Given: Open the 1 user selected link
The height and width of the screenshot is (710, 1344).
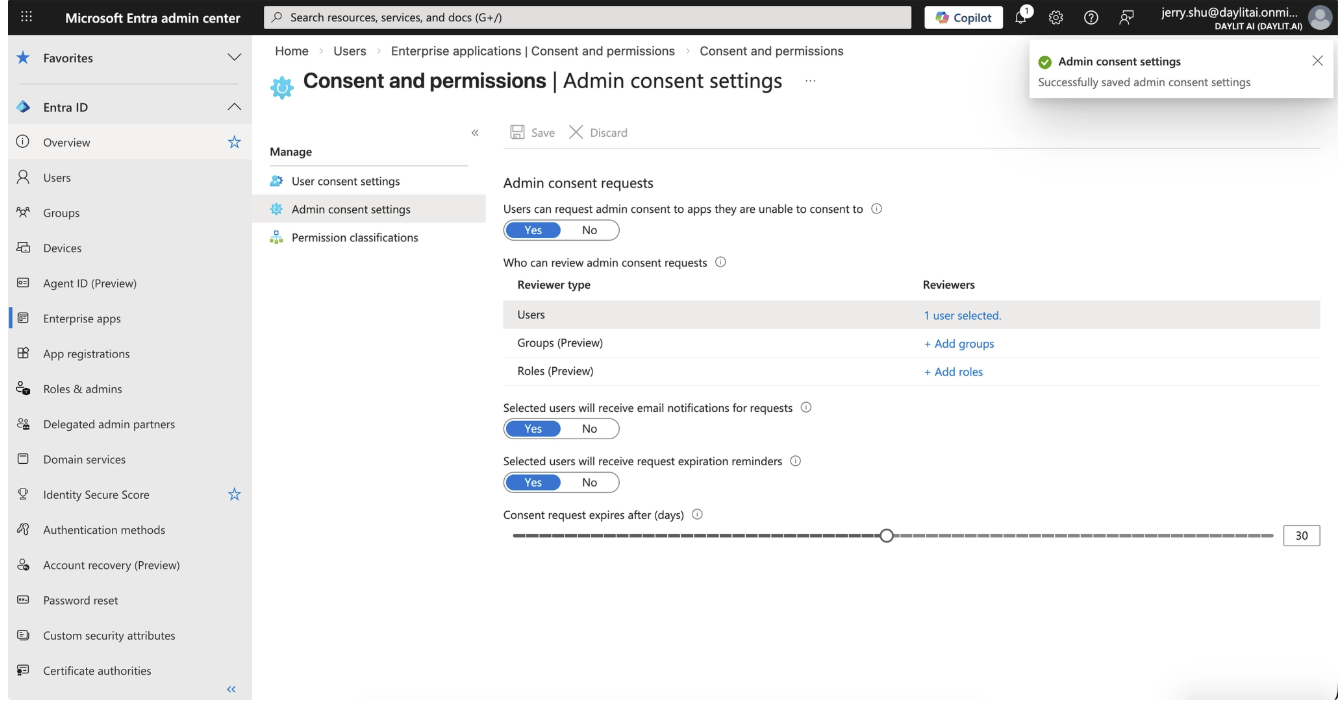Looking at the screenshot, I should point(962,315).
